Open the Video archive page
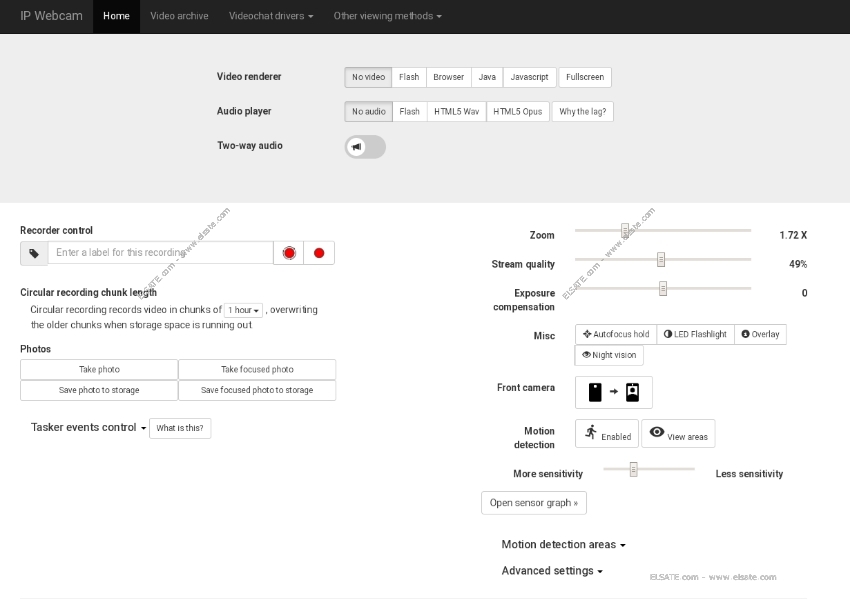 (179, 16)
